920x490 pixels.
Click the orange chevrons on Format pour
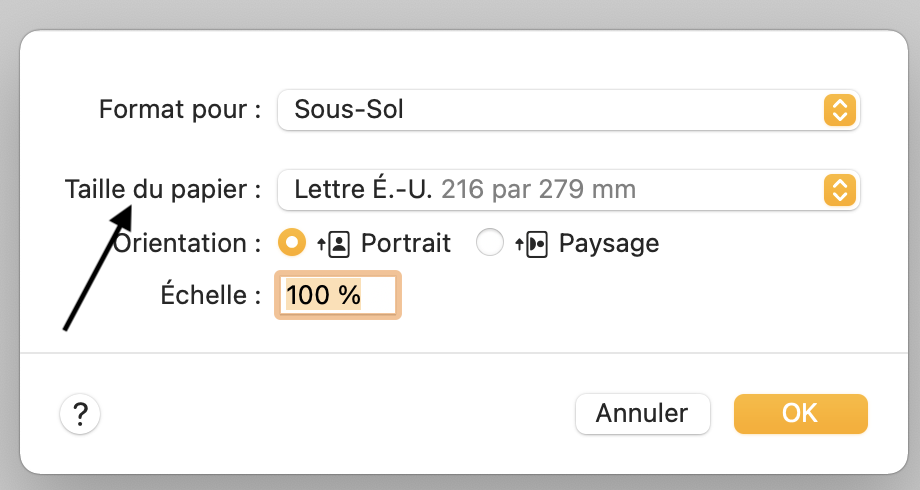(840, 109)
